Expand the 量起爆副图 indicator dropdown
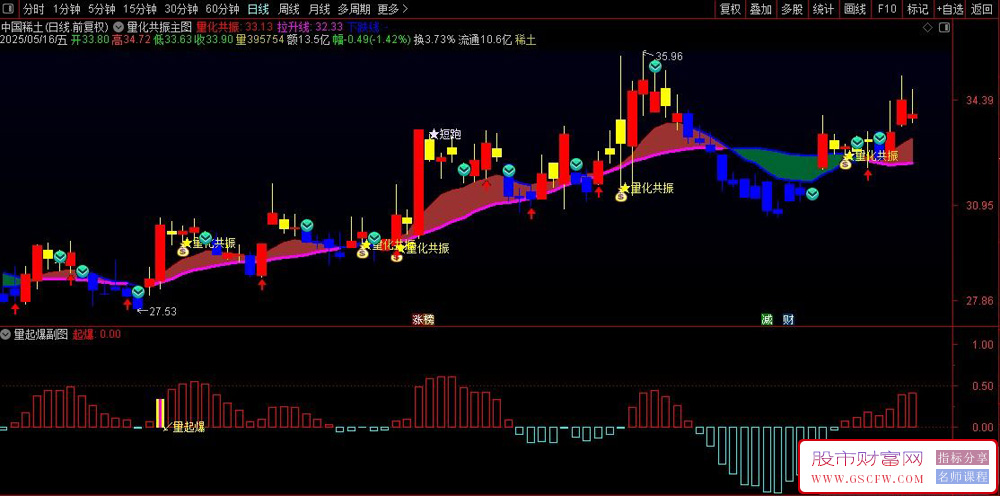 6,333
